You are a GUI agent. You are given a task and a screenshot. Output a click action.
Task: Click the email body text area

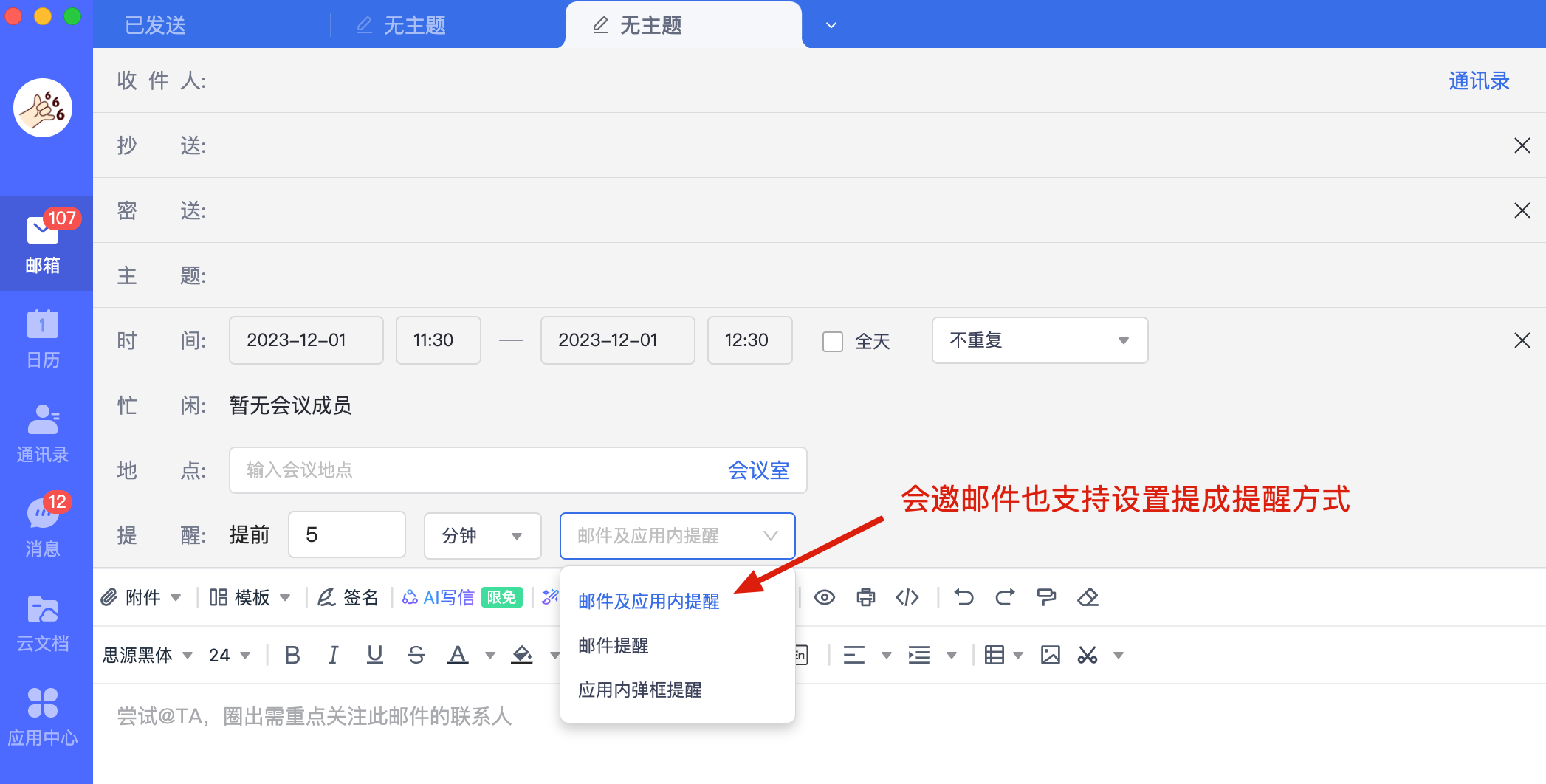[820, 734]
